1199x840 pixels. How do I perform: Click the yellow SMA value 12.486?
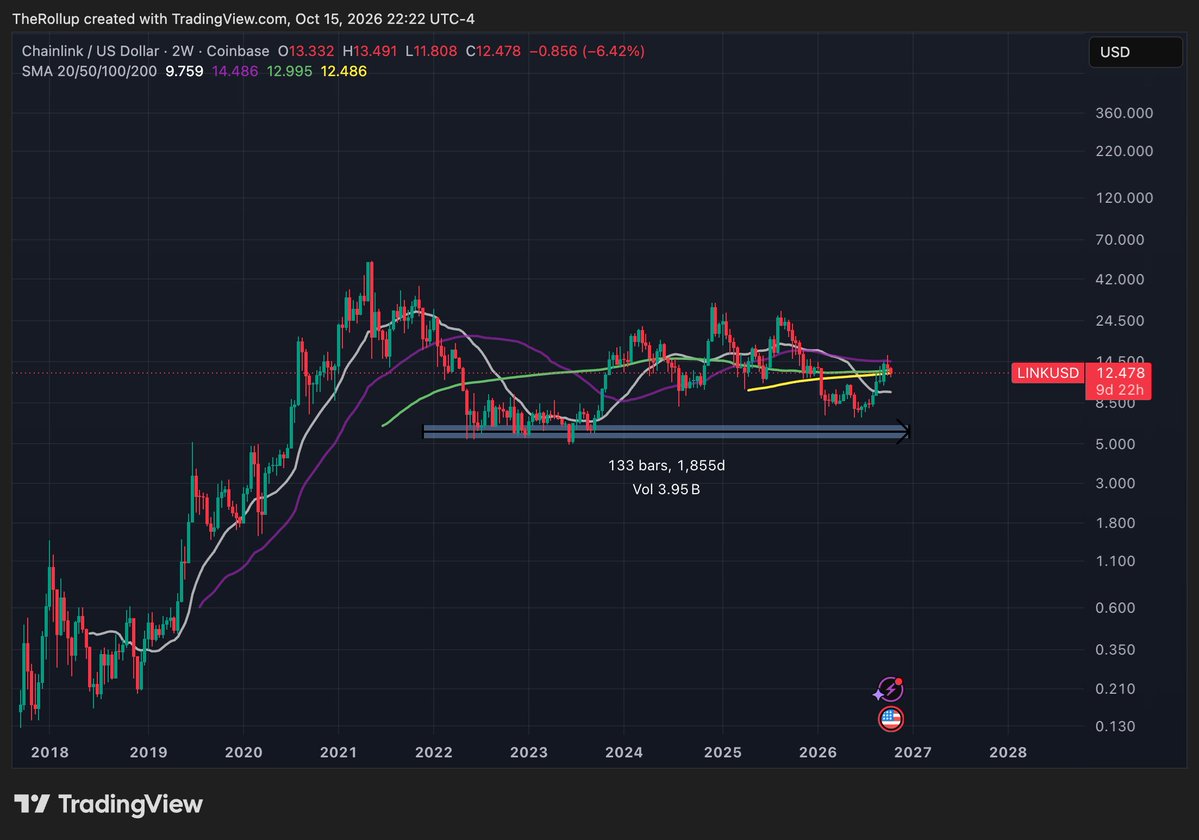(x=343, y=71)
